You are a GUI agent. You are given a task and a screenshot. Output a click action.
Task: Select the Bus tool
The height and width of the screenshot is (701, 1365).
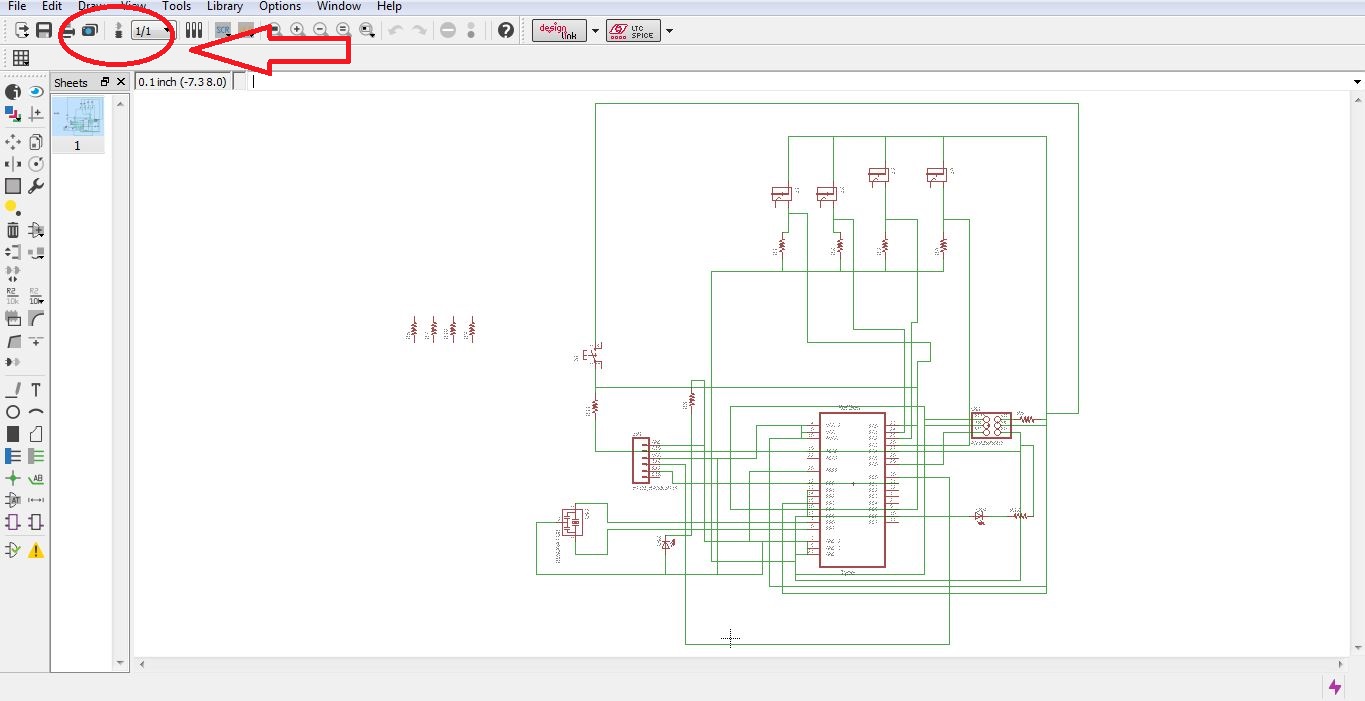13,456
